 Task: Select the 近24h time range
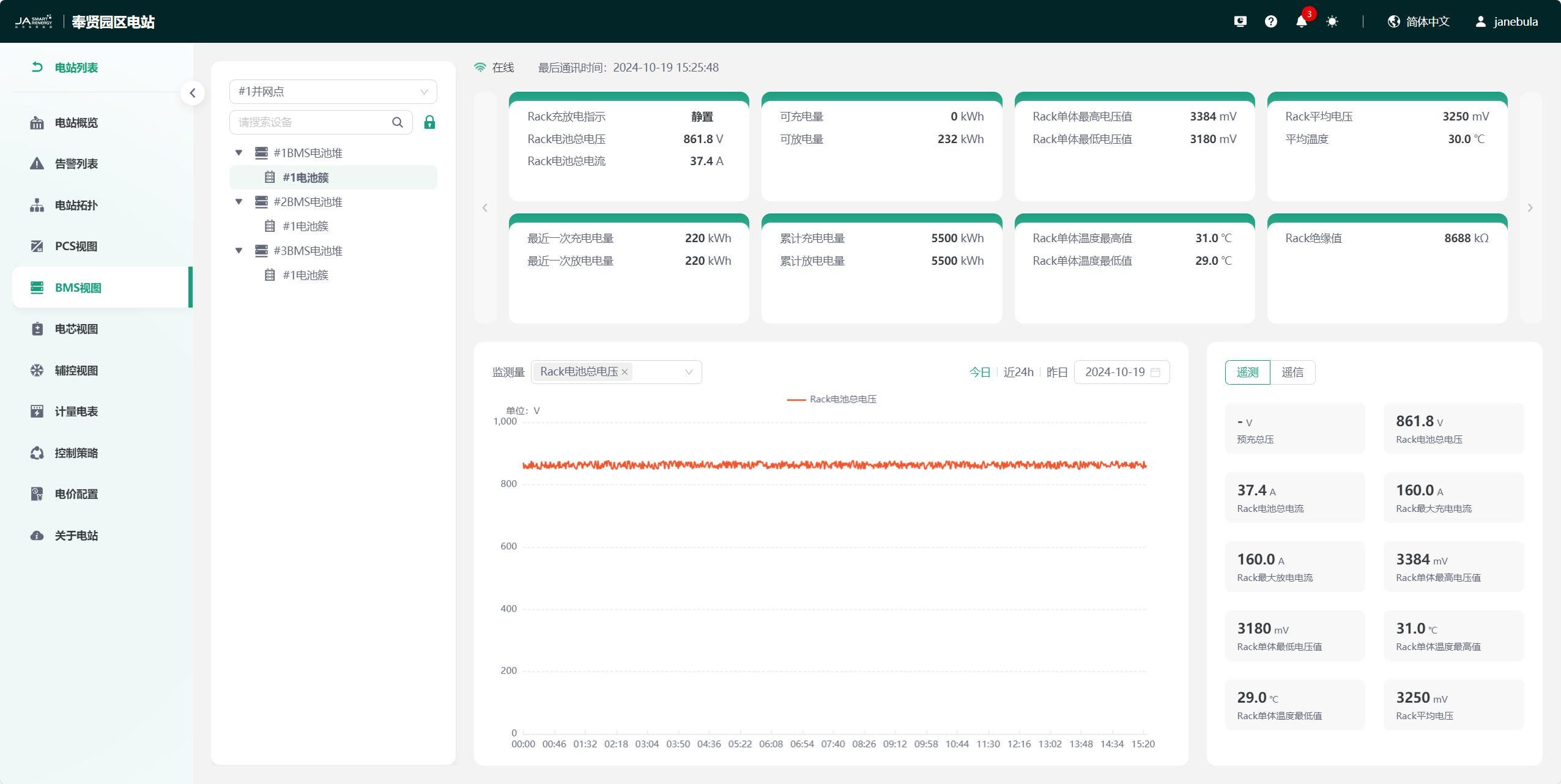tap(1018, 372)
